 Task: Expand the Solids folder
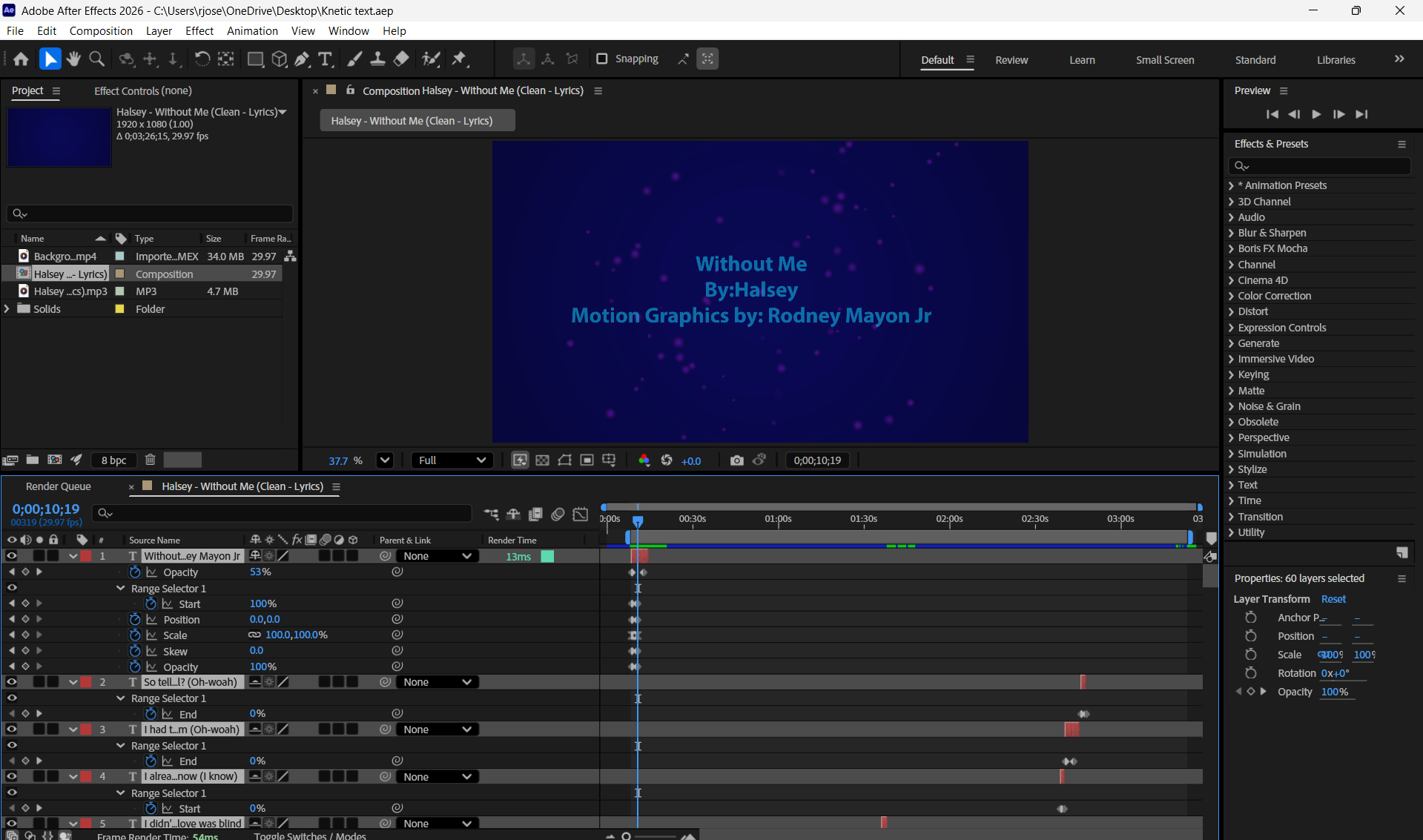coord(7,309)
